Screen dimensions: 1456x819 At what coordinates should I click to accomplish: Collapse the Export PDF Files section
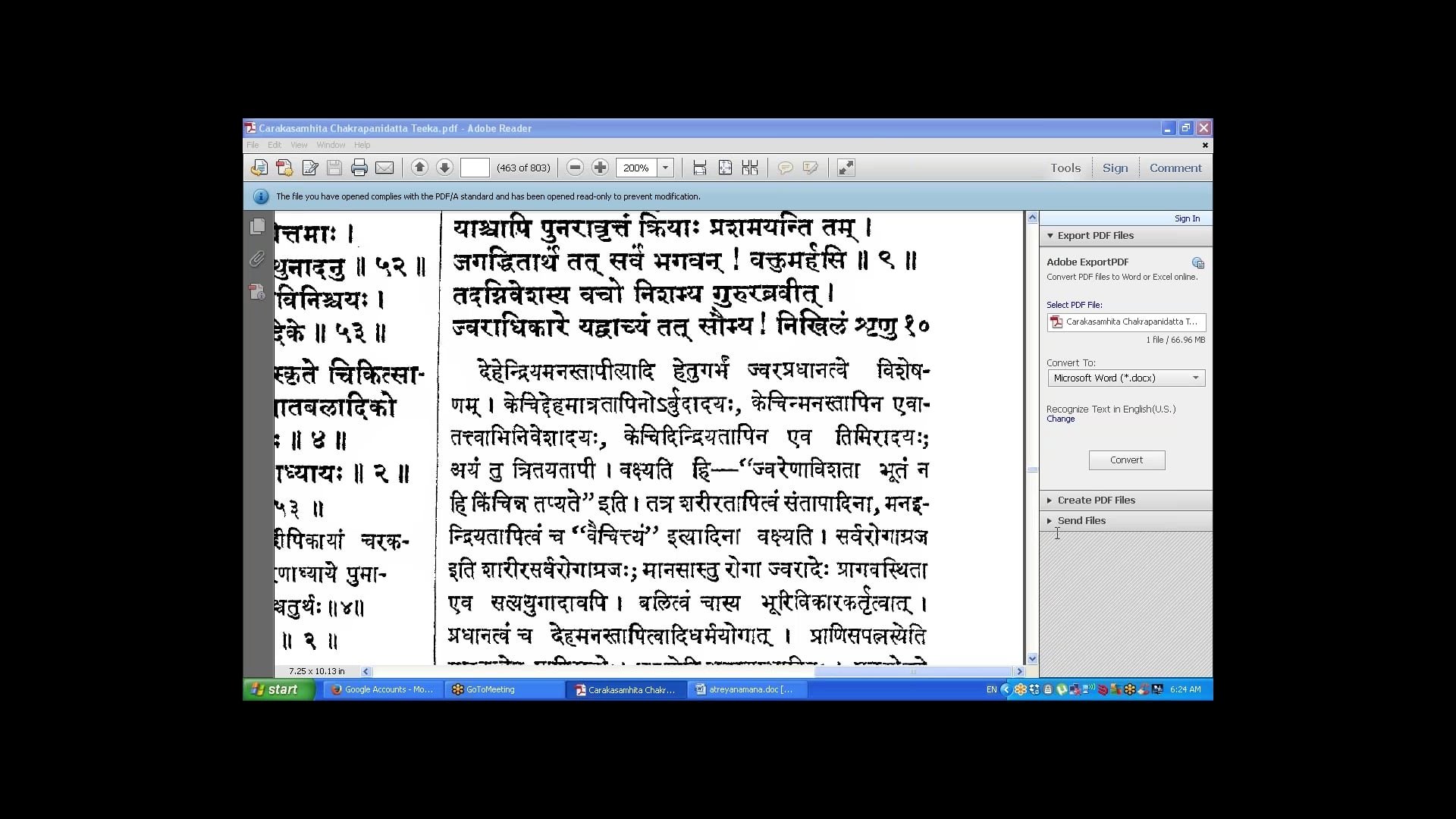pos(1095,235)
